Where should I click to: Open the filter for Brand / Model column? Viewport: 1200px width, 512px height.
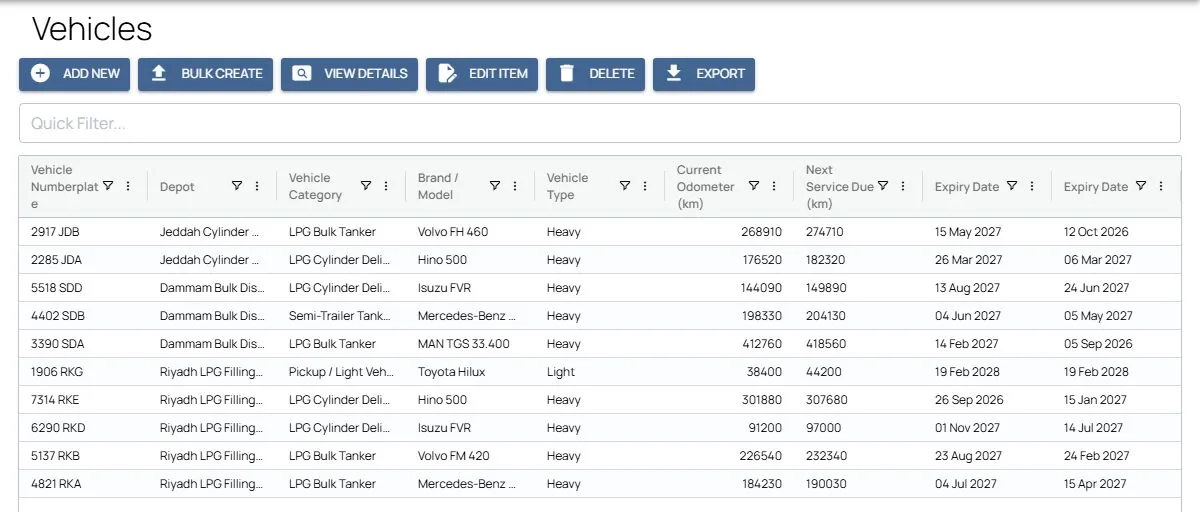tap(495, 186)
